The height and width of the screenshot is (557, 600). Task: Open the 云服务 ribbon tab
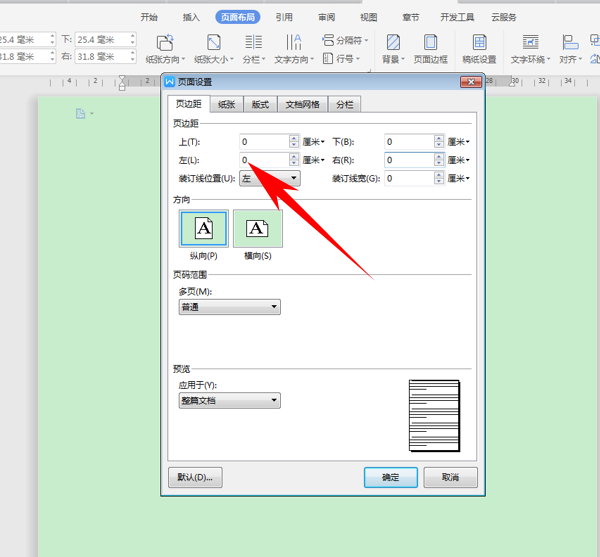tap(504, 17)
